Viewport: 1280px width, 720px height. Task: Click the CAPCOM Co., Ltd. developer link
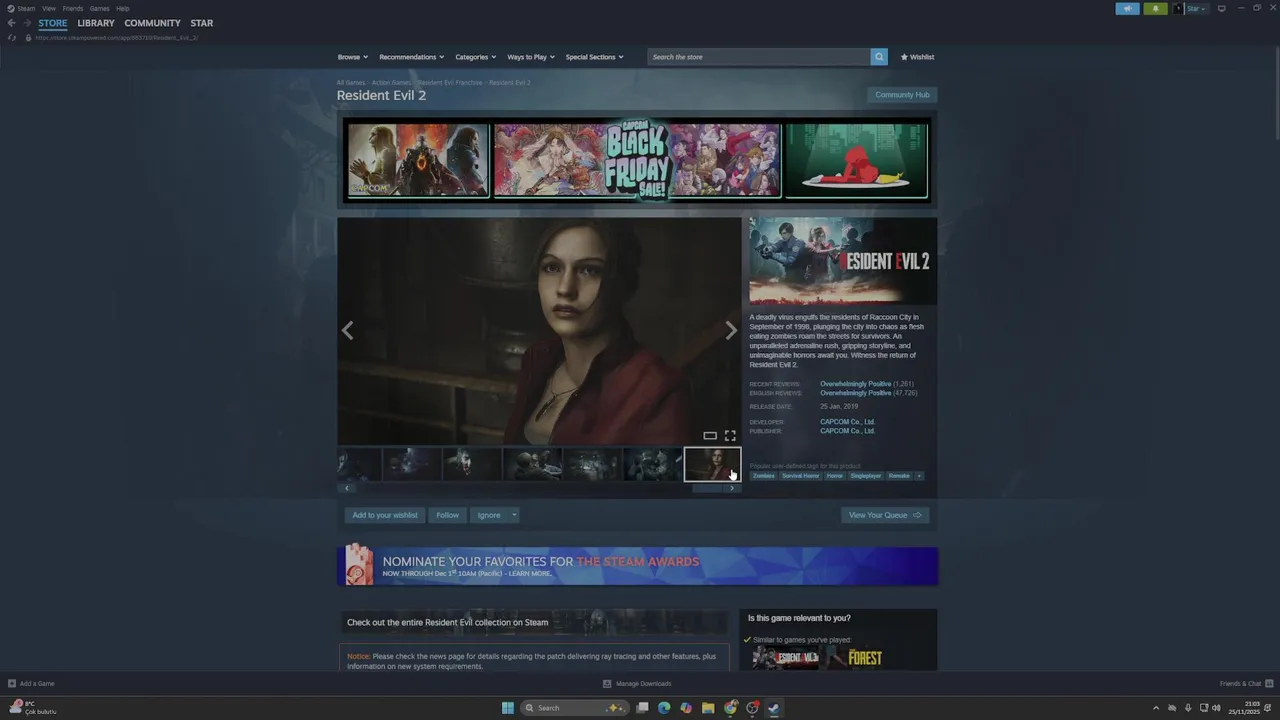pos(848,422)
